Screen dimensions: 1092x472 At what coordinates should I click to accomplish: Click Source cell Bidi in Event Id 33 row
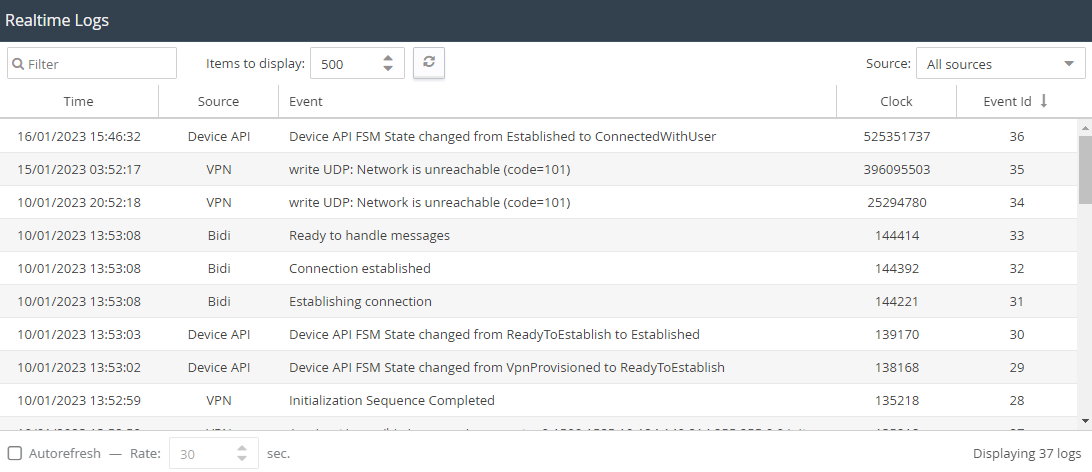pos(219,235)
